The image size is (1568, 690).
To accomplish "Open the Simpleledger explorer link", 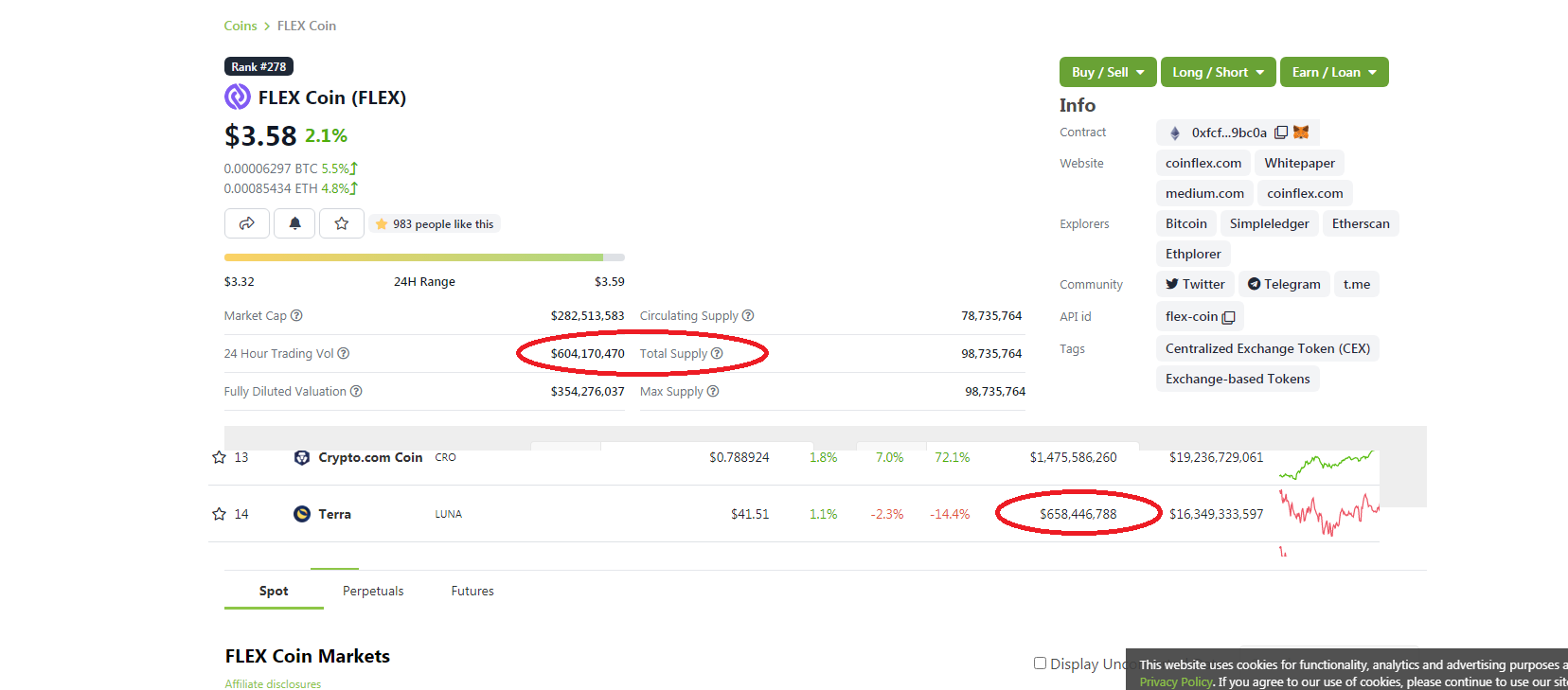I will coord(1270,223).
